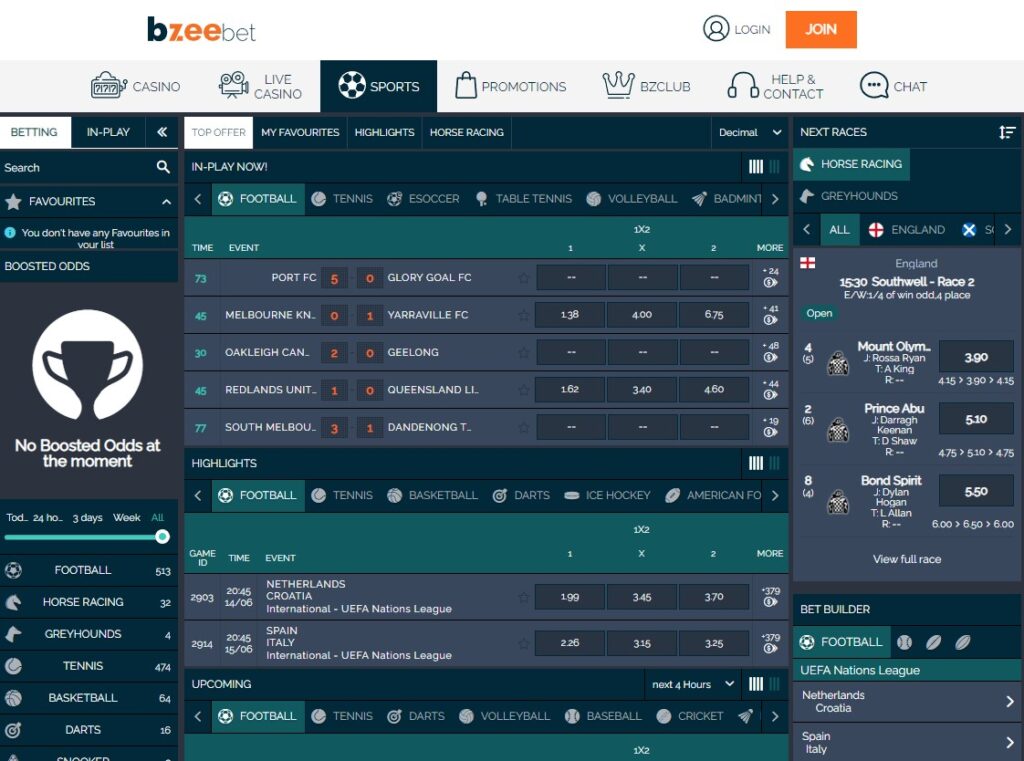Click the orange Join button

click(x=821, y=29)
